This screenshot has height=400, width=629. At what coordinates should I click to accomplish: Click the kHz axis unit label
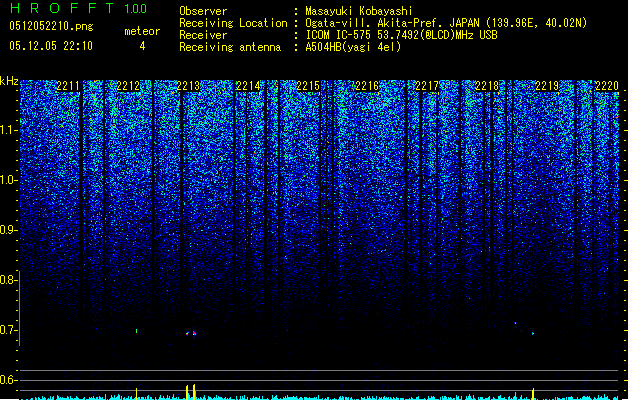pyautogui.click(x=9, y=81)
